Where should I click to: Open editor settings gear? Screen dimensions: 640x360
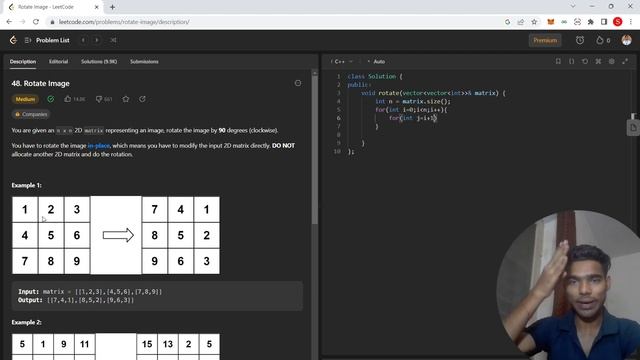[611, 61]
